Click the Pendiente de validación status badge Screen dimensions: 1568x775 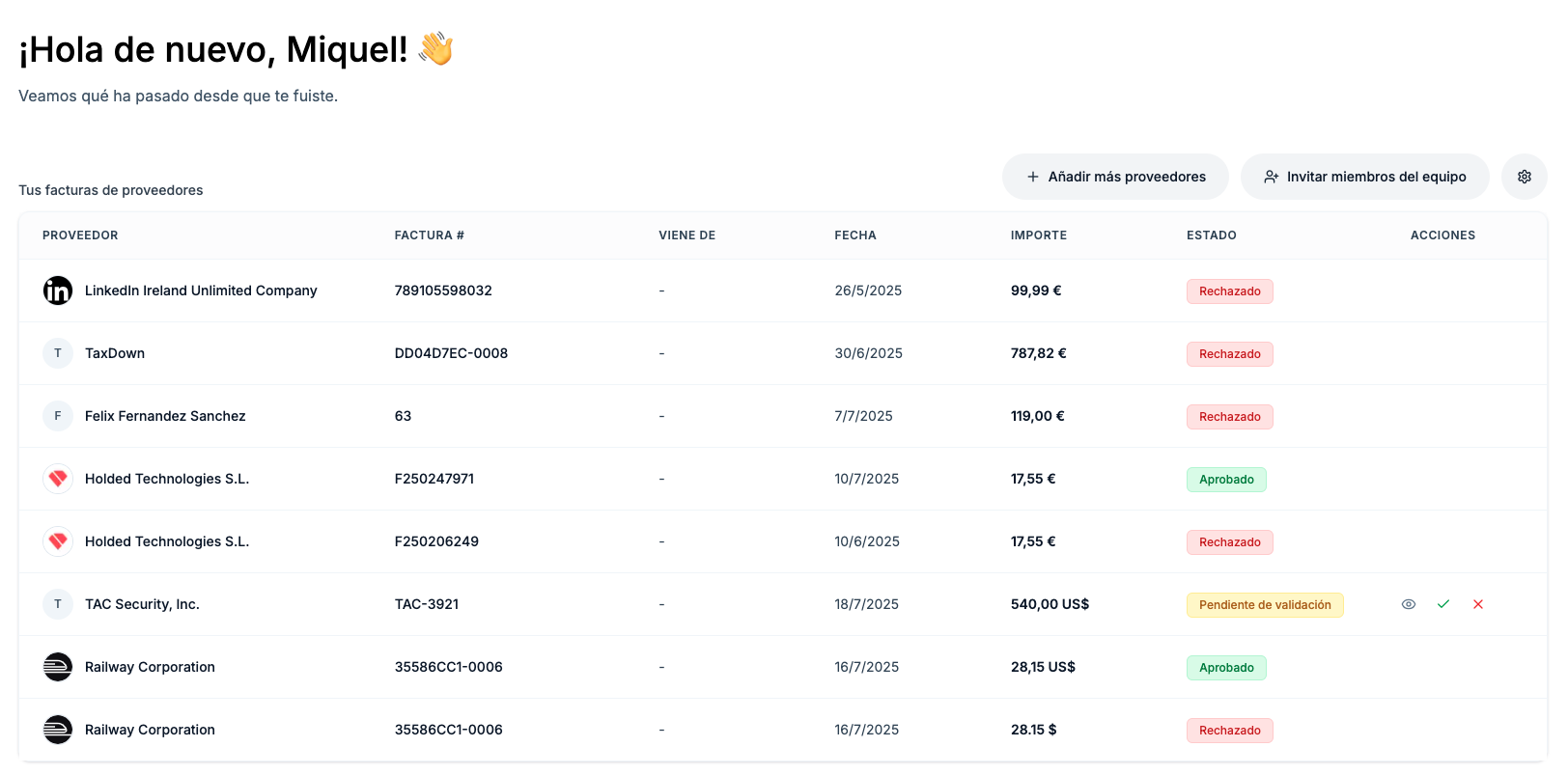[x=1264, y=605]
